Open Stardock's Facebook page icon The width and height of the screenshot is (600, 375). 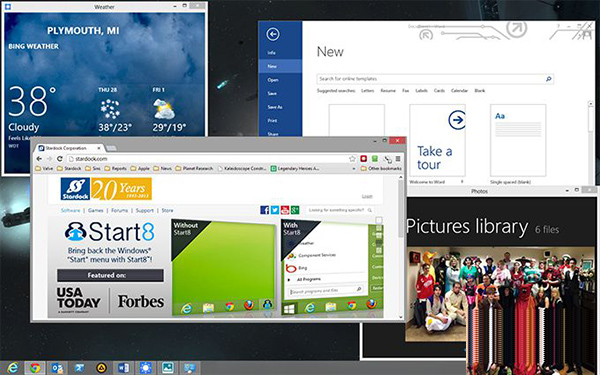(264, 210)
